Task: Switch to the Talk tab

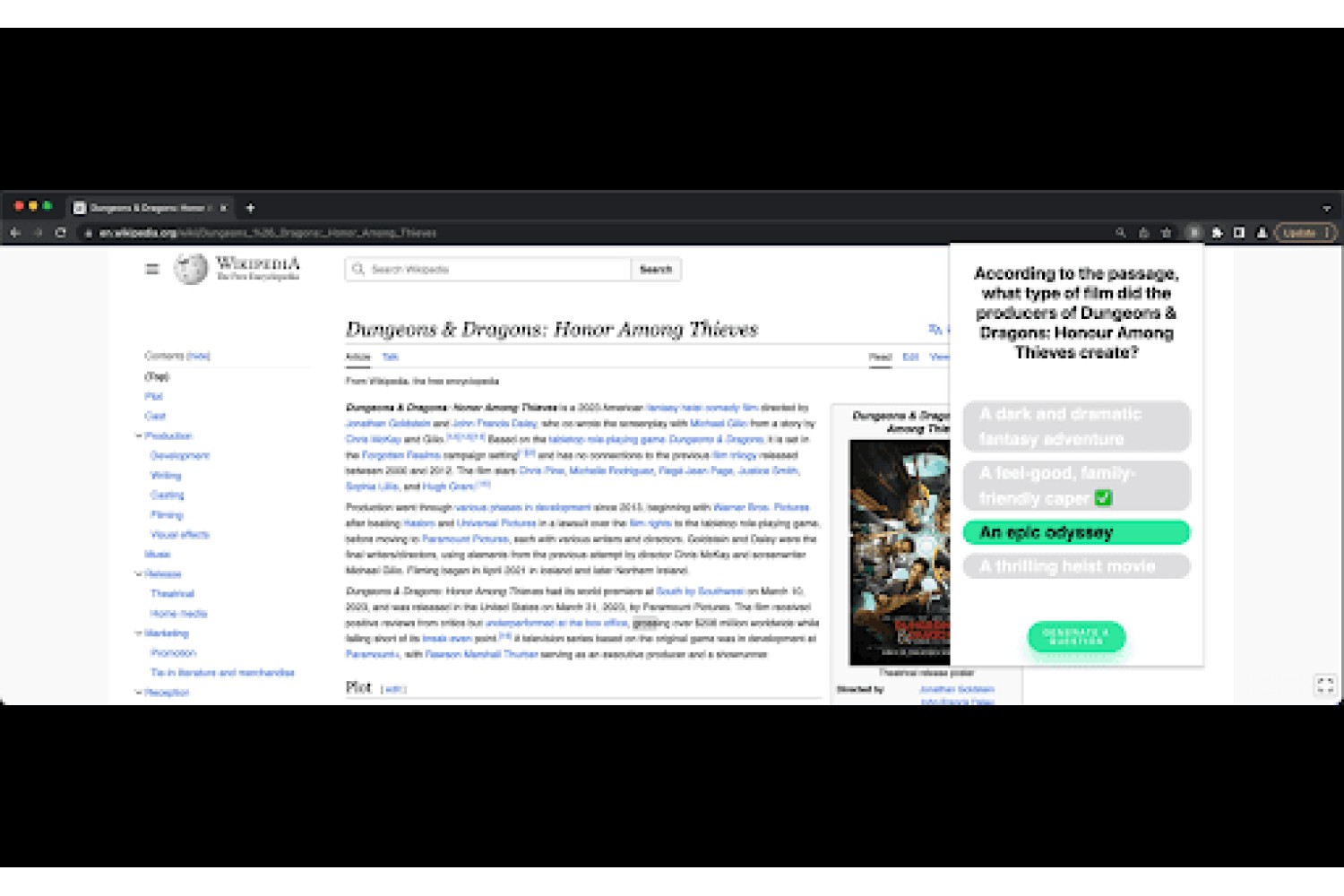Action: point(390,357)
